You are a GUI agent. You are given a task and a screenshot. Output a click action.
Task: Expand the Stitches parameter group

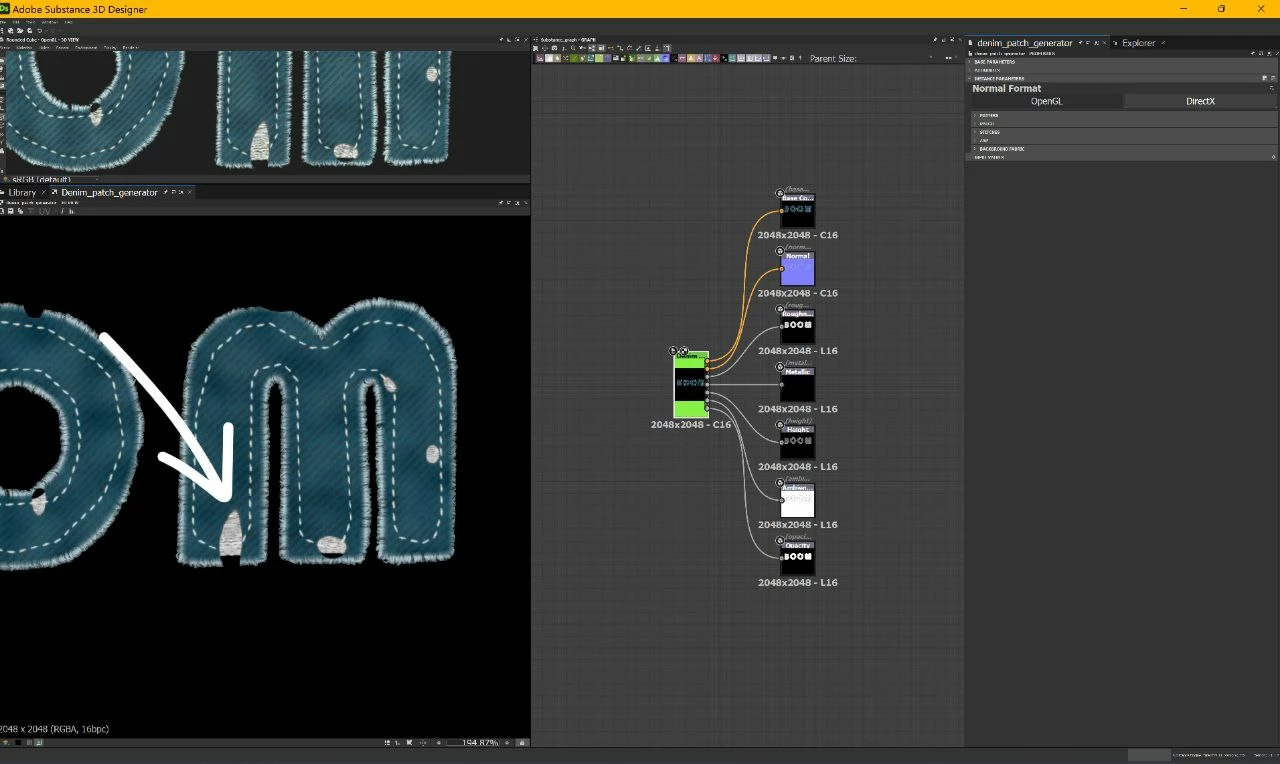(988, 132)
